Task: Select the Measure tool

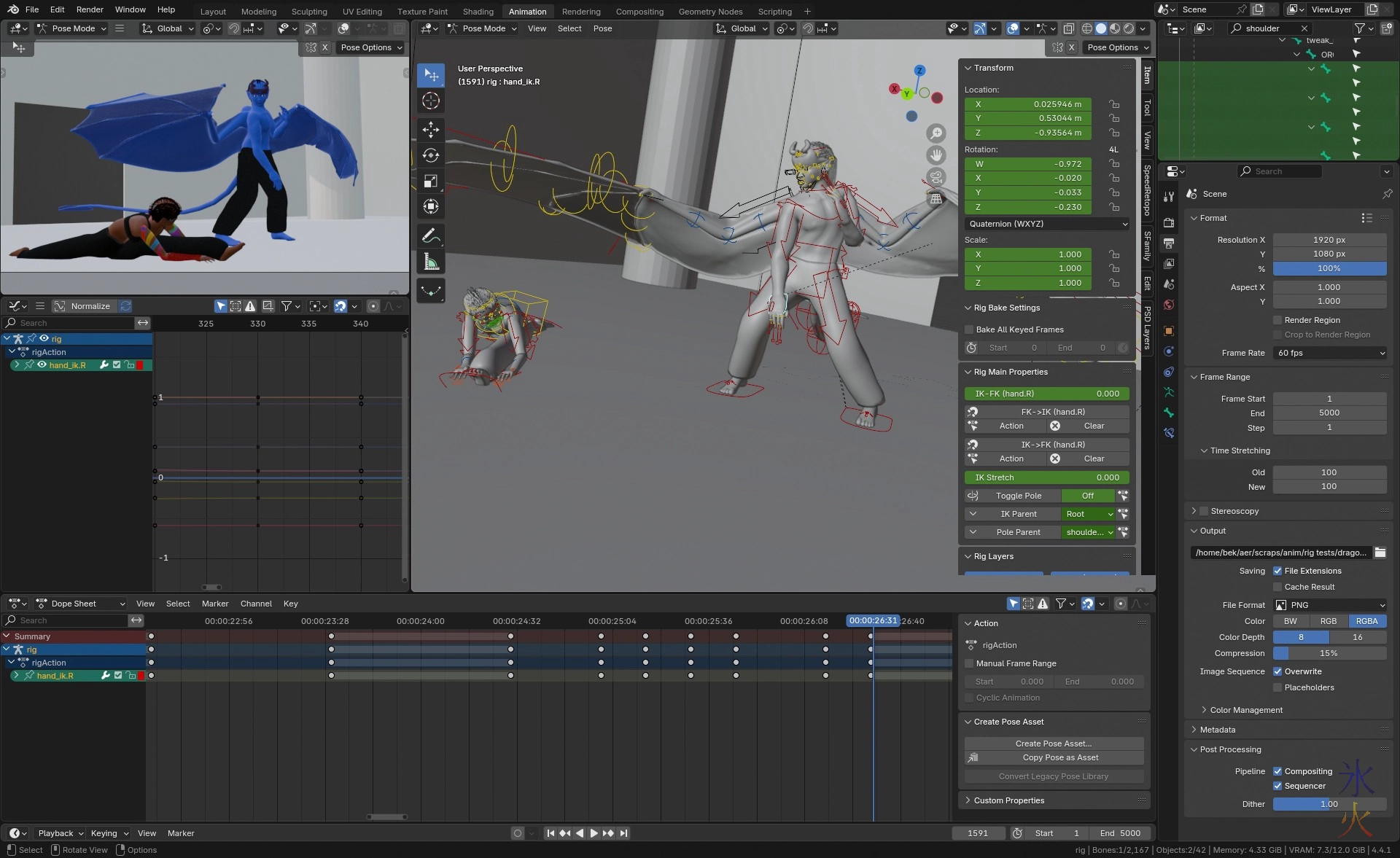Action: coord(431,262)
